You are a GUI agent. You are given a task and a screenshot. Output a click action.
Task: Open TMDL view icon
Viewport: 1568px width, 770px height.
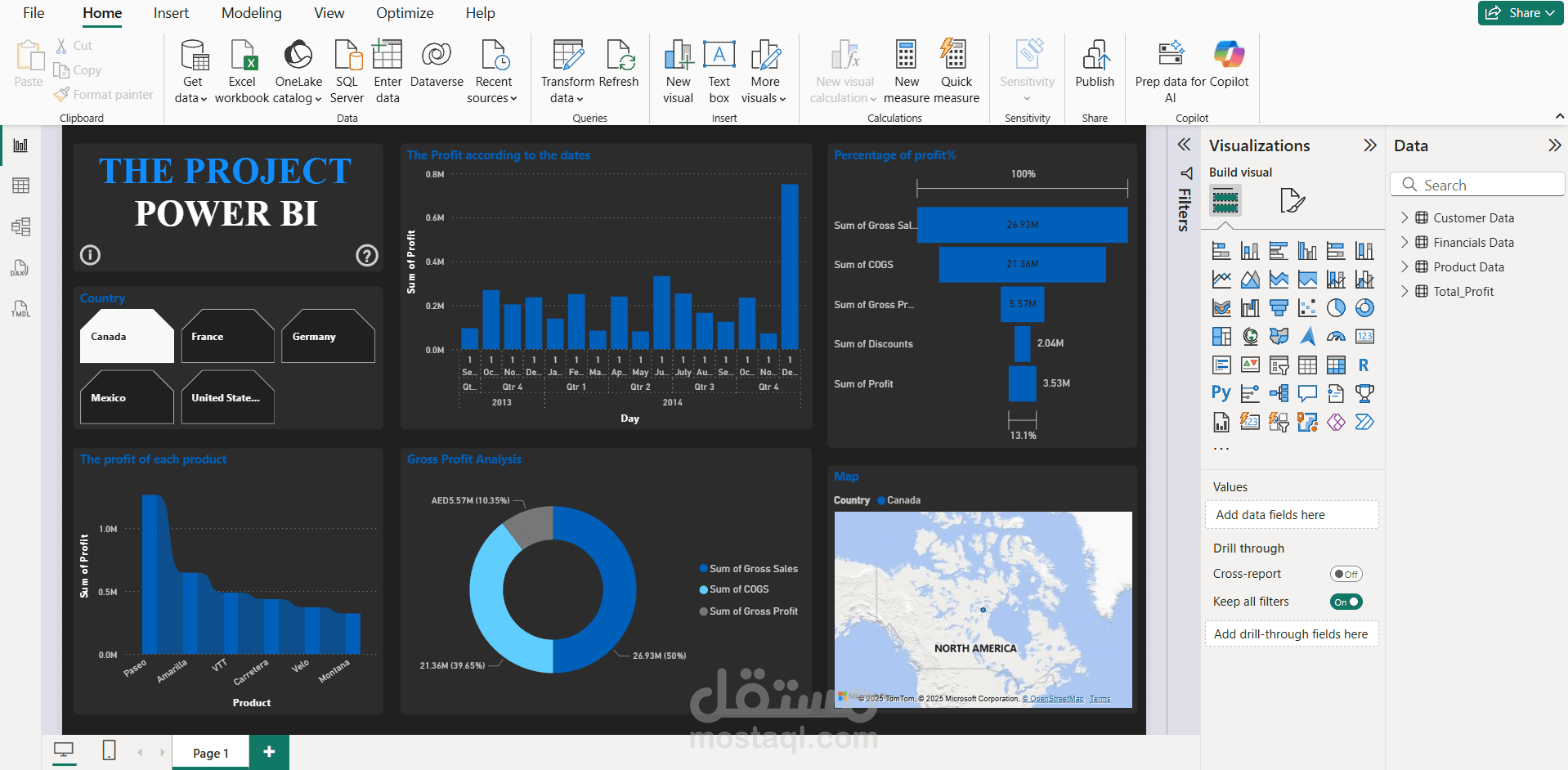(20, 309)
